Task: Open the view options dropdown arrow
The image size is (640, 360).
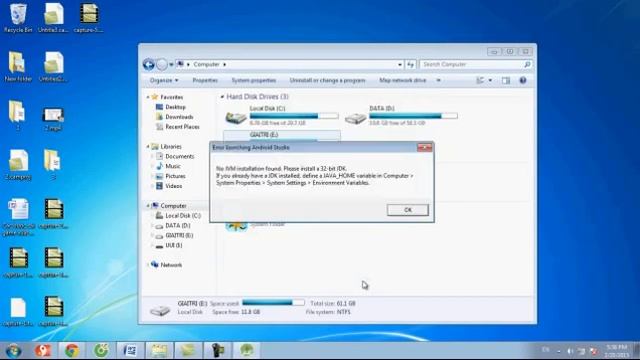Action: coord(490,80)
